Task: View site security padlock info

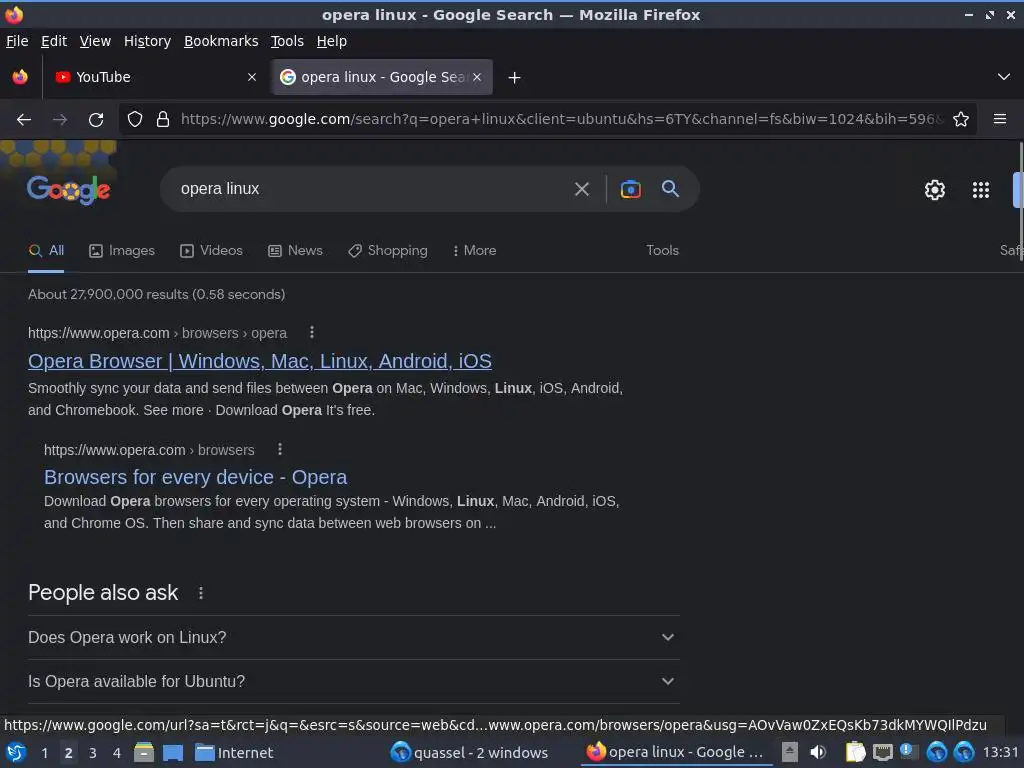Action: tap(163, 120)
